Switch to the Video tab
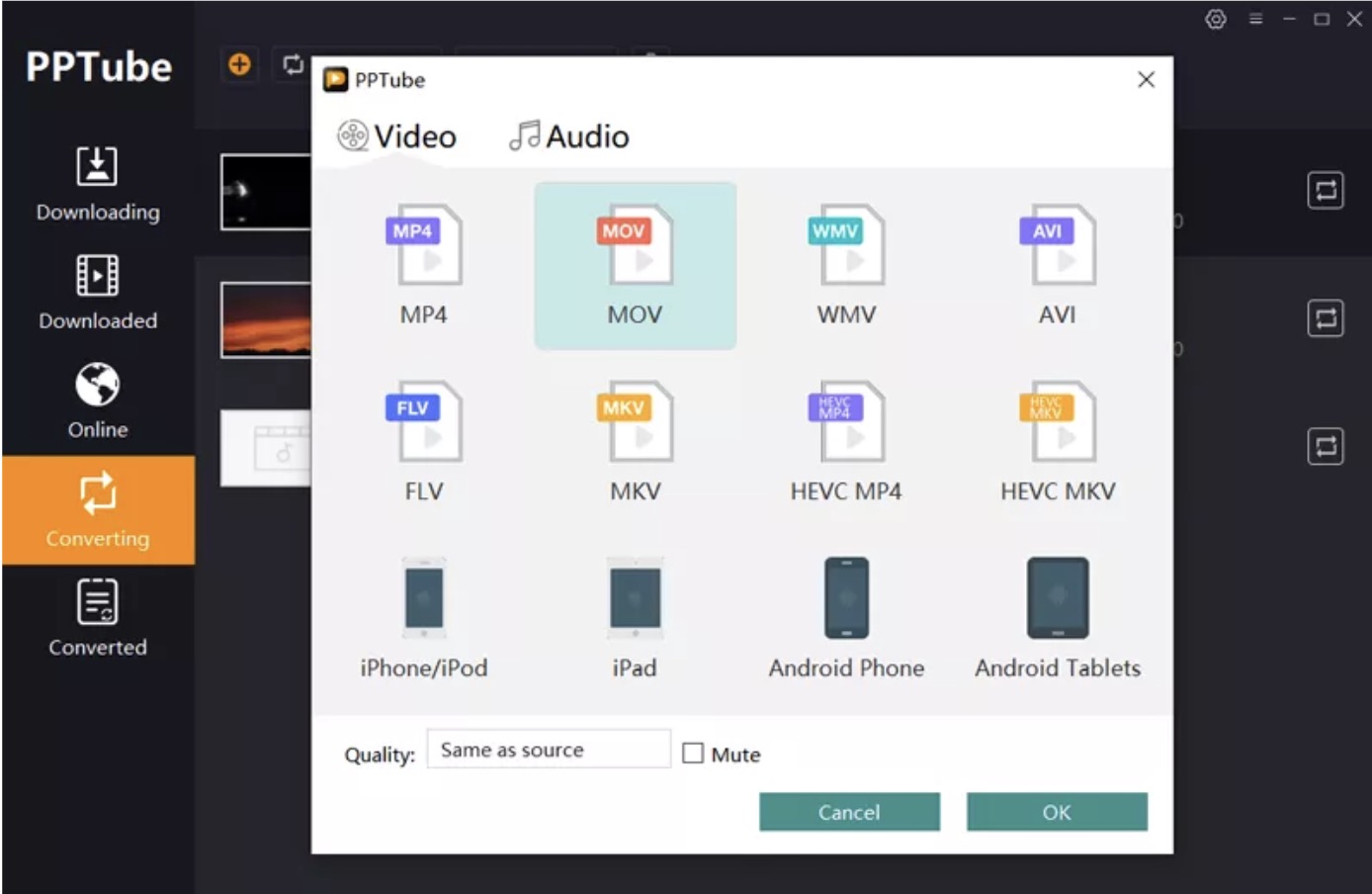1372x894 pixels. [397, 135]
